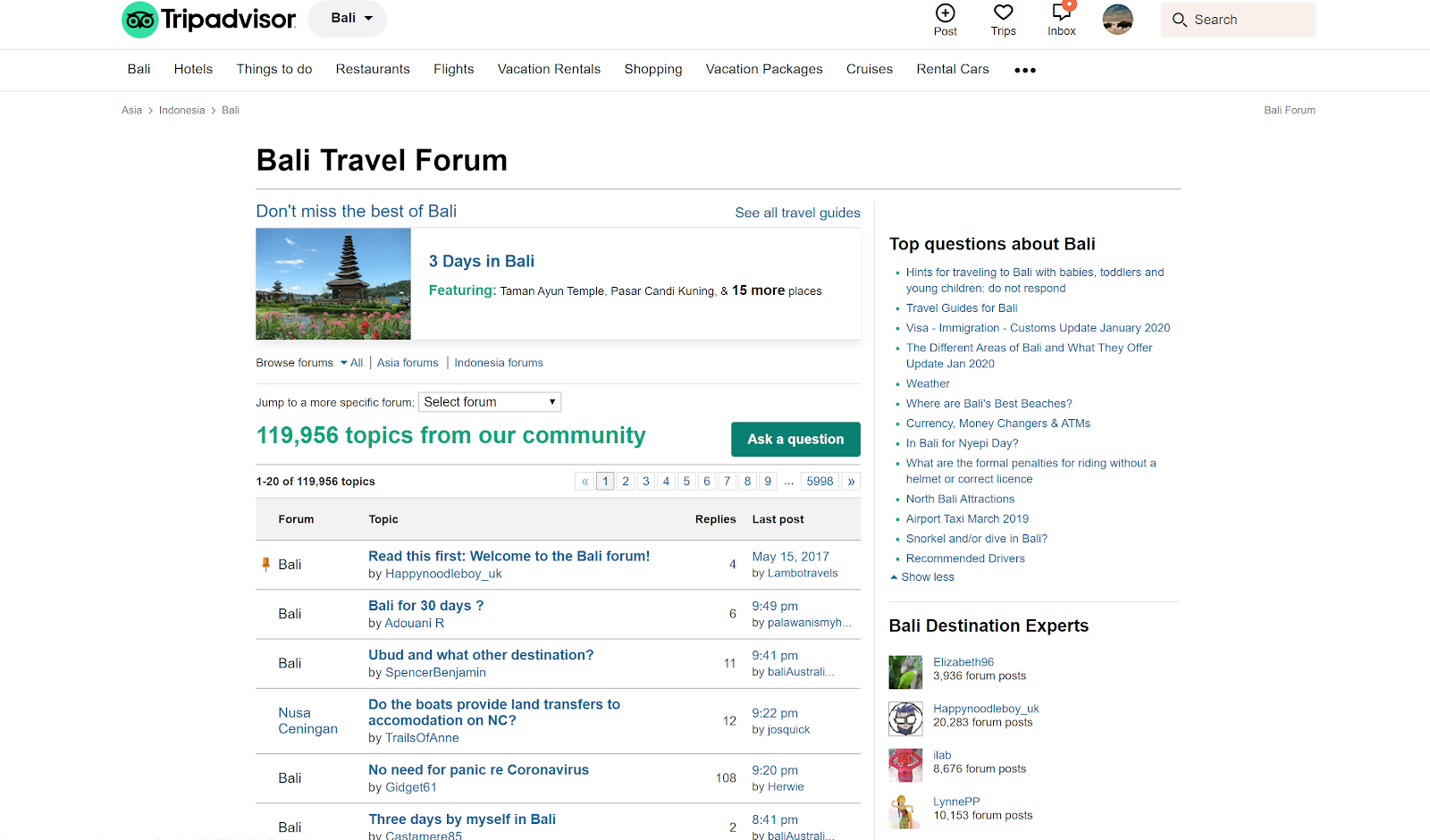
Task: Open the 3 Days in Bali guide
Action: tap(482, 261)
